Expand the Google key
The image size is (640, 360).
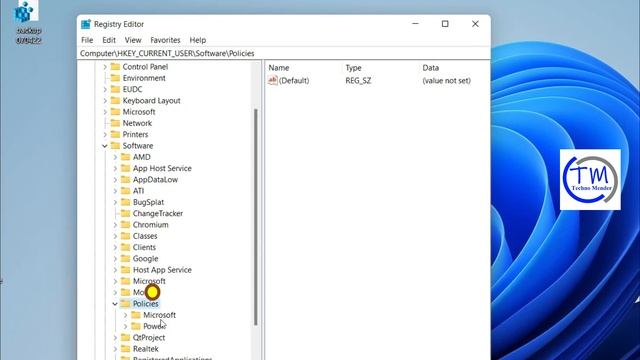pyautogui.click(x=115, y=258)
